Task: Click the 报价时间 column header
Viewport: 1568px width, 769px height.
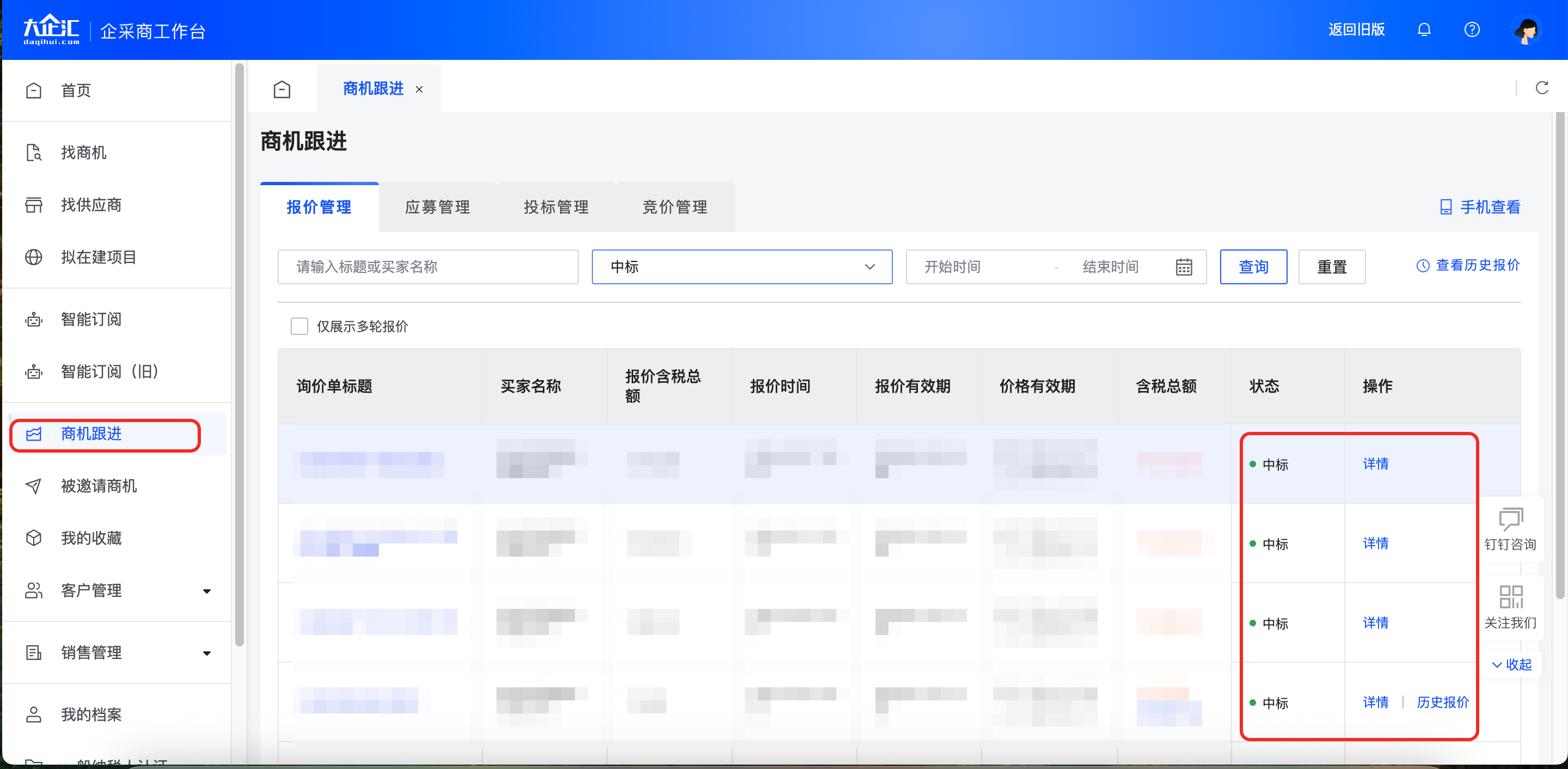Action: pyautogui.click(x=780, y=386)
